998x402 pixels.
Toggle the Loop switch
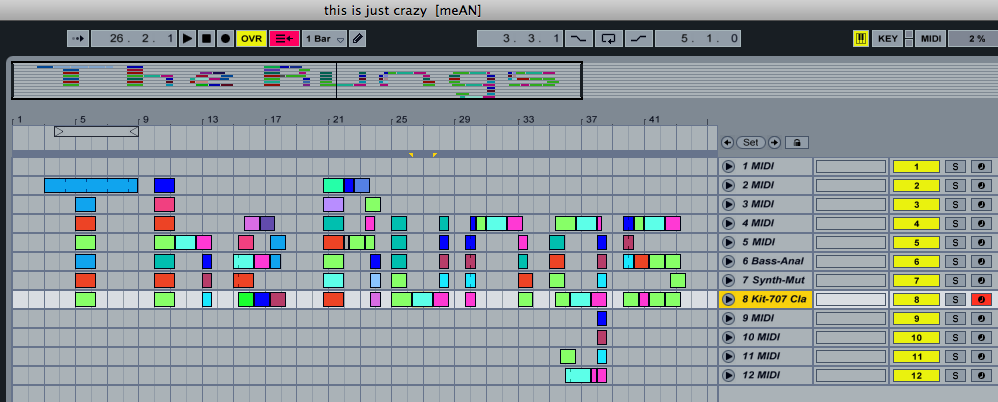(x=608, y=38)
